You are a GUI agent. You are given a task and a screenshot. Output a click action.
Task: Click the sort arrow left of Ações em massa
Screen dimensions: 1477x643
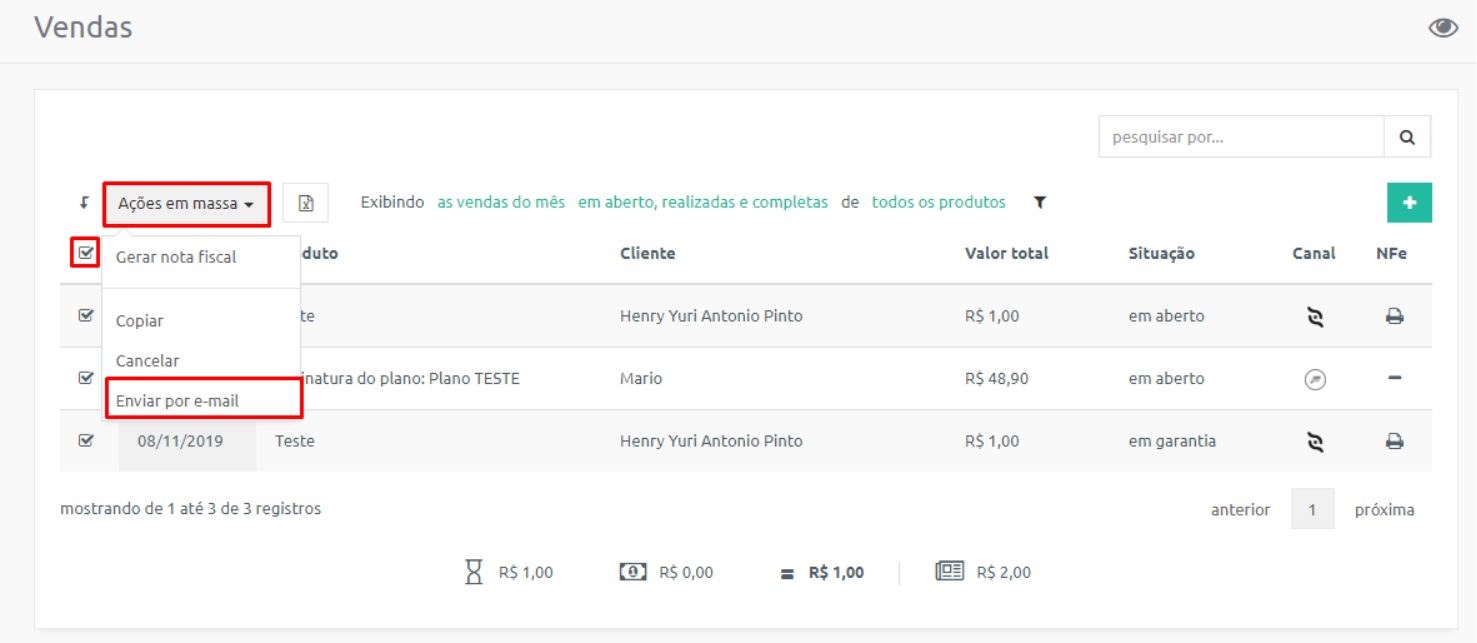point(85,203)
